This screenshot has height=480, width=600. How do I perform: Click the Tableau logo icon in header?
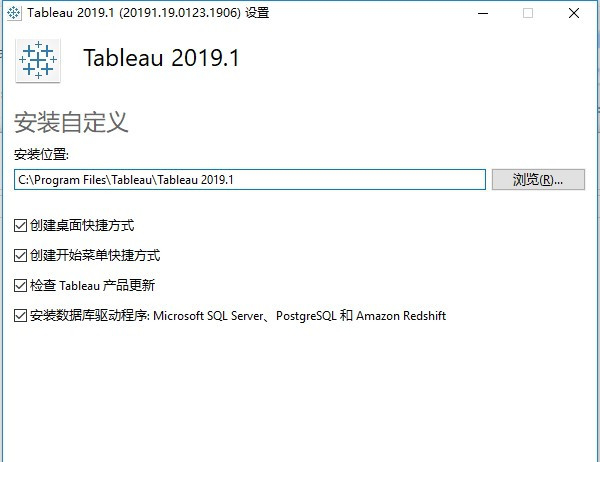click(x=38, y=60)
